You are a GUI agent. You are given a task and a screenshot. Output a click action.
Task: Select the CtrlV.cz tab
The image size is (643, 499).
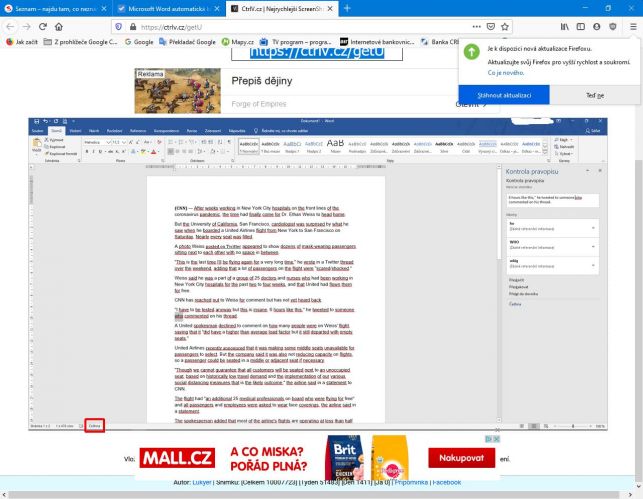282,8
